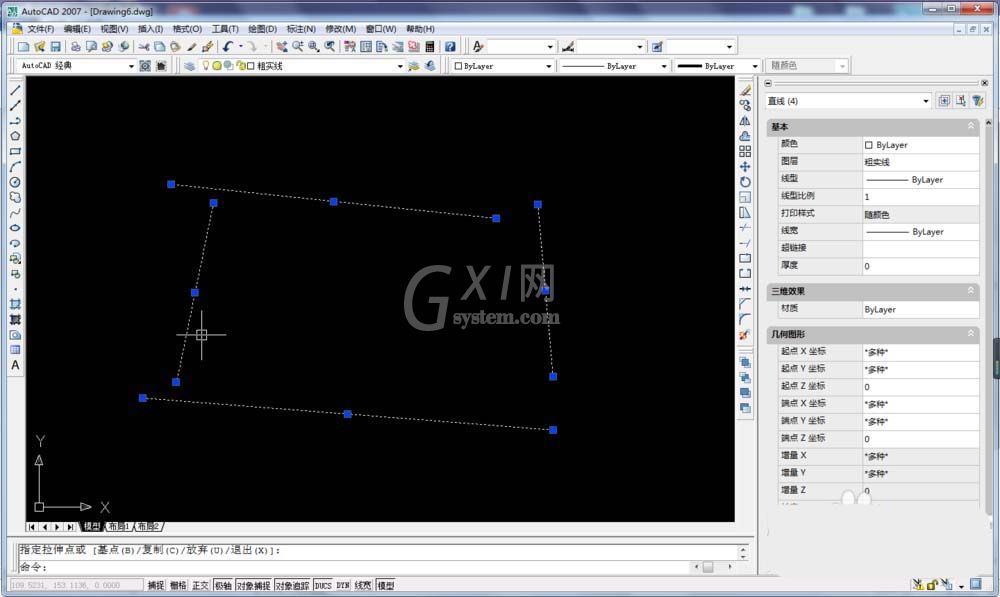Click the Undo arrow icon
Image resolution: width=1000 pixels, height=597 pixels.
coord(228,47)
